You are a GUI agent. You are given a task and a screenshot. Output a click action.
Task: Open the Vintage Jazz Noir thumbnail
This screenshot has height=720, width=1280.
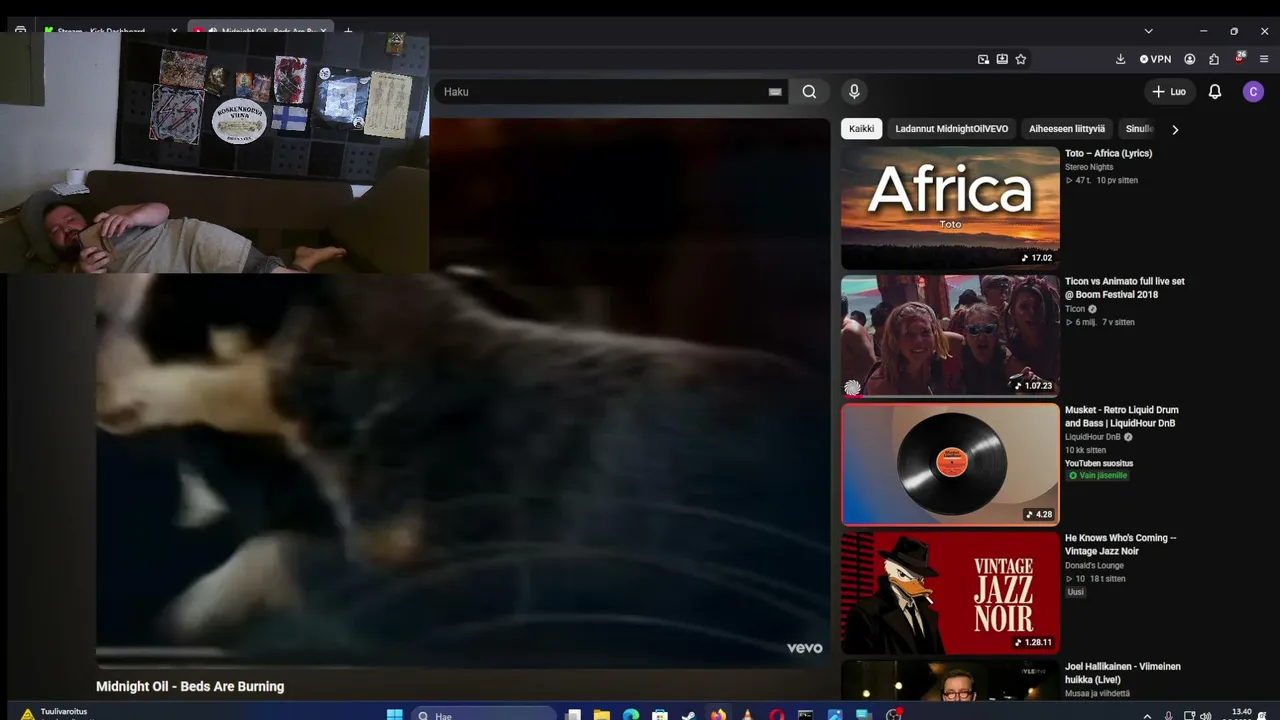(x=950, y=592)
